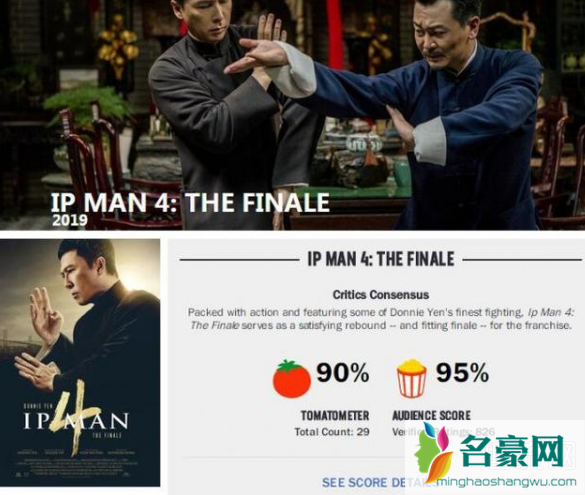Click the red tomato Tomatometer icon
The image size is (585, 495).
pos(291,379)
